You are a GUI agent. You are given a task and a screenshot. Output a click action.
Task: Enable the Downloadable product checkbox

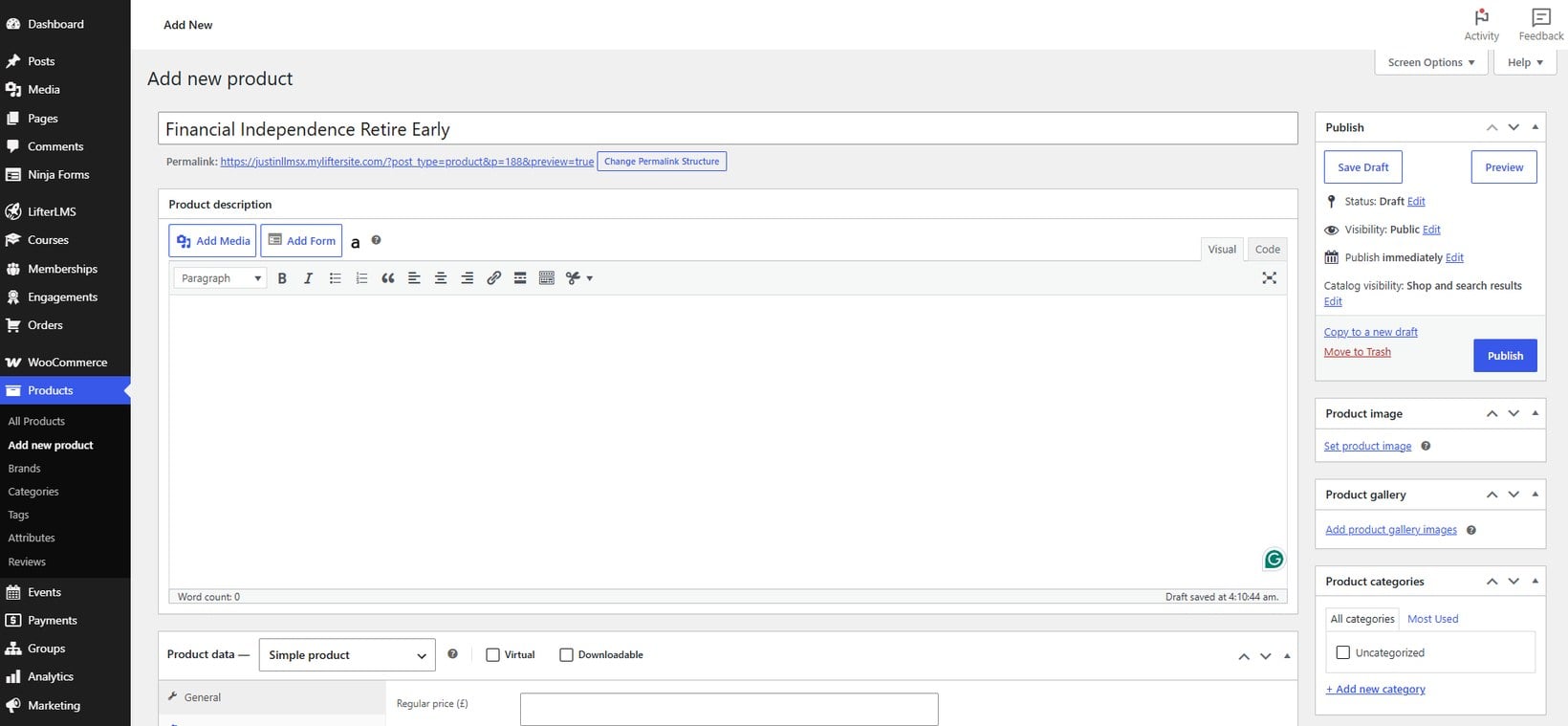pos(566,655)
